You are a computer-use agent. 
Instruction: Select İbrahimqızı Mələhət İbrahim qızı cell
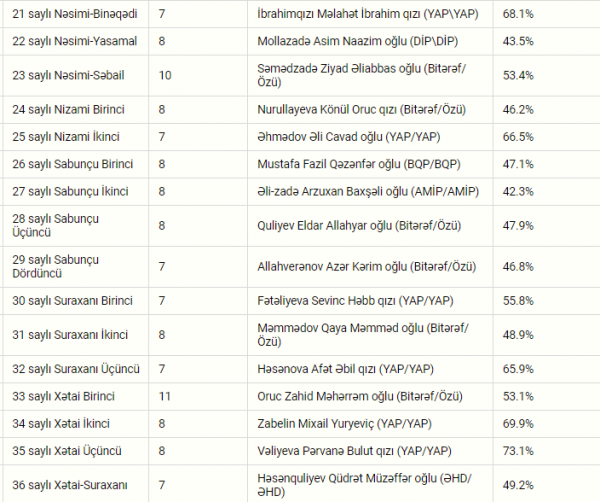[368, 14]
